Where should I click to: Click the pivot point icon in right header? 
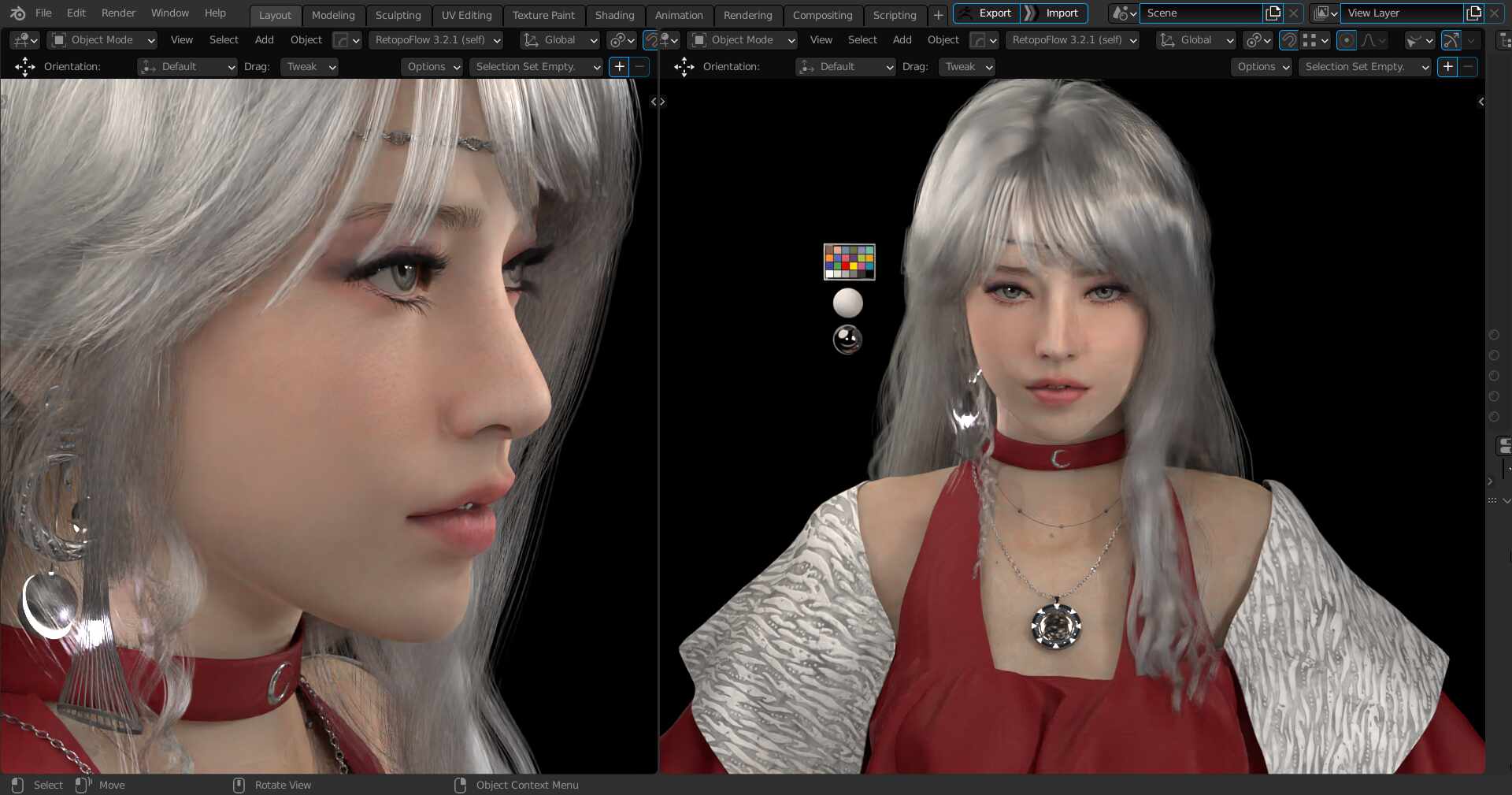point(1256,41)
